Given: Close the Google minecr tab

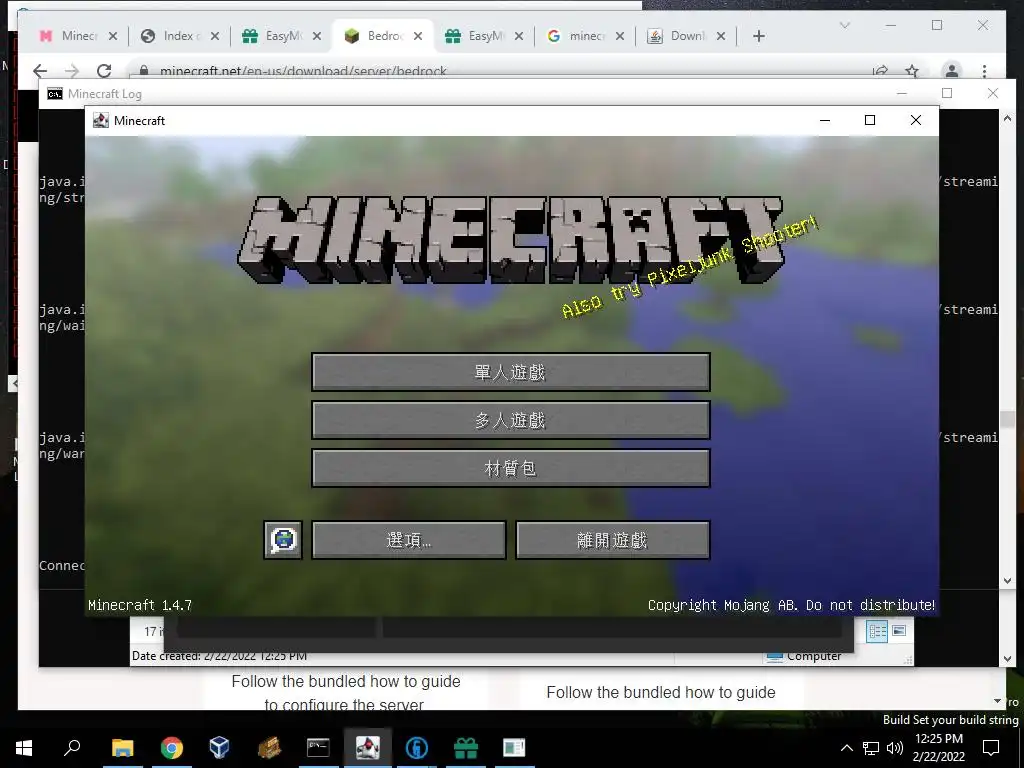Looking at the screenshot, I should [620, 36].
